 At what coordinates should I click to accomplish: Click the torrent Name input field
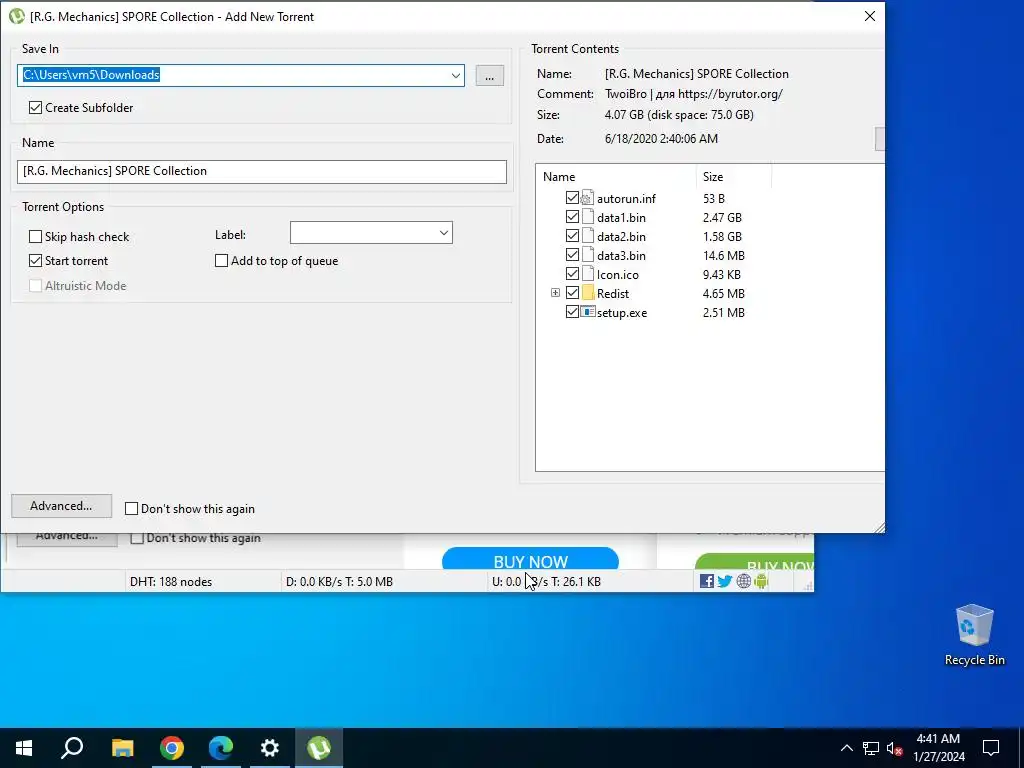pyautogui.click(x=262, y=171)
